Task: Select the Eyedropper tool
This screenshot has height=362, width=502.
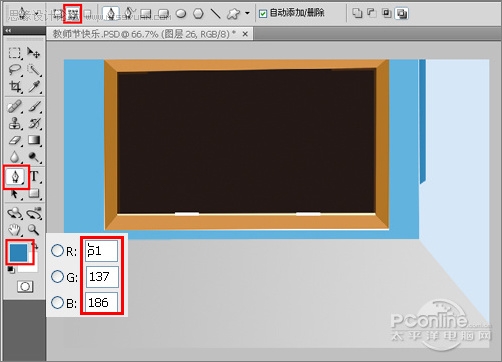Action: (x=33, y=86)
